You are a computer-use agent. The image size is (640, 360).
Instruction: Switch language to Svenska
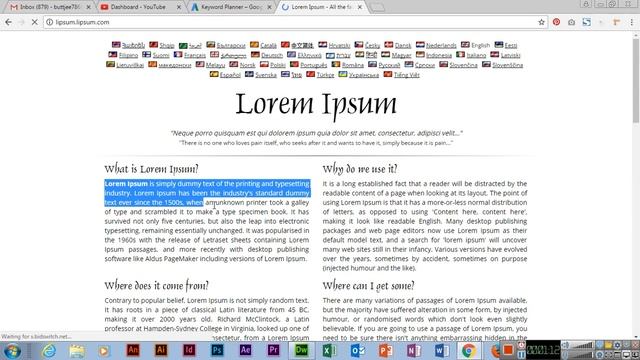click(x=266, y=75)
